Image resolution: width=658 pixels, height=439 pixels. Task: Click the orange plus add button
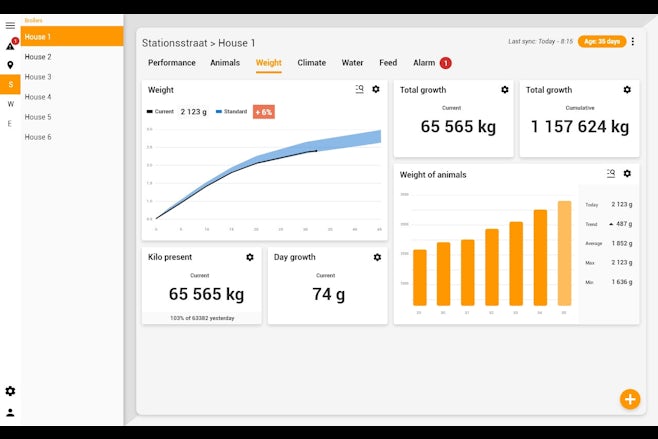630,399
